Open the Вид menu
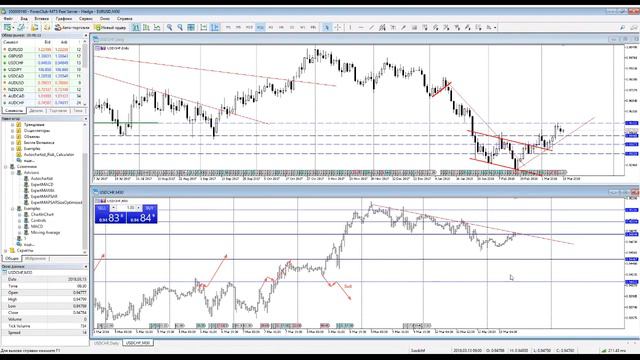The image size is (640, 360). pos(24,18)
